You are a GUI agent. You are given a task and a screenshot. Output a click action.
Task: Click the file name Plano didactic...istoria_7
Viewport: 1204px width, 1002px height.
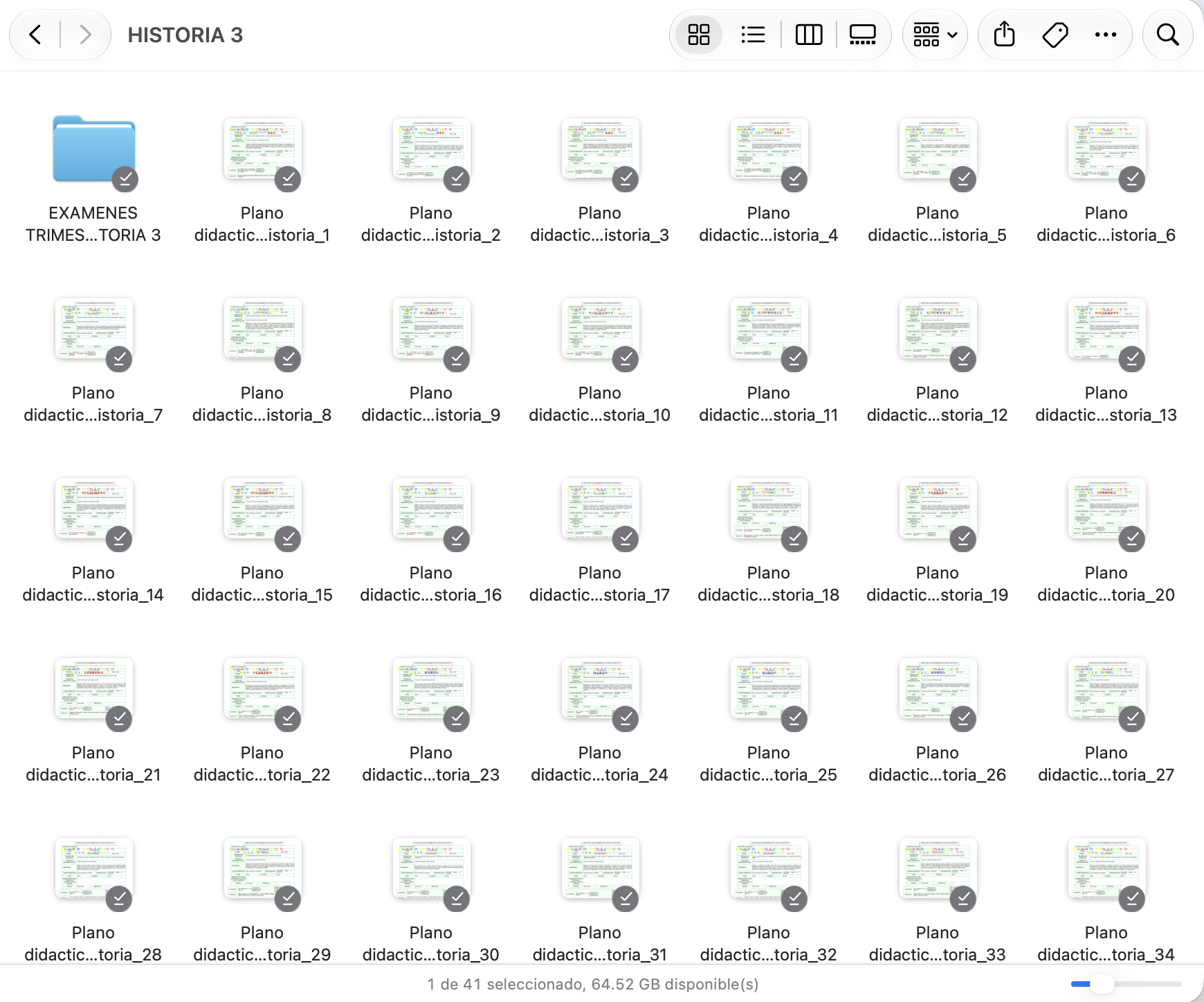point(93,404)
